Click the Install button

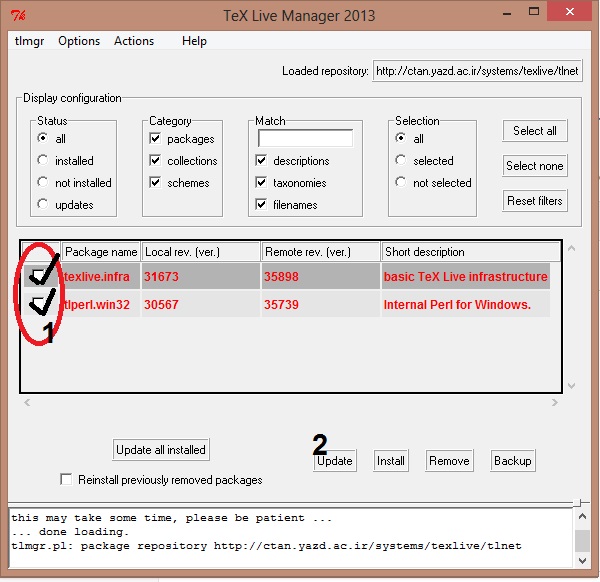click(x=391, y=461)
